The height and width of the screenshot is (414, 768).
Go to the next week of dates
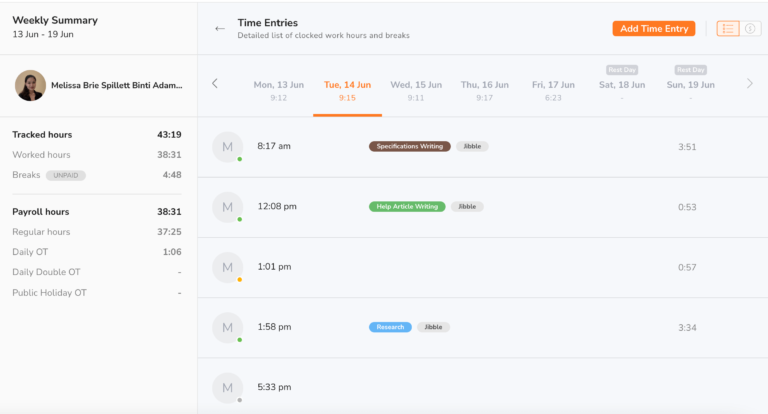click(750, 84)
